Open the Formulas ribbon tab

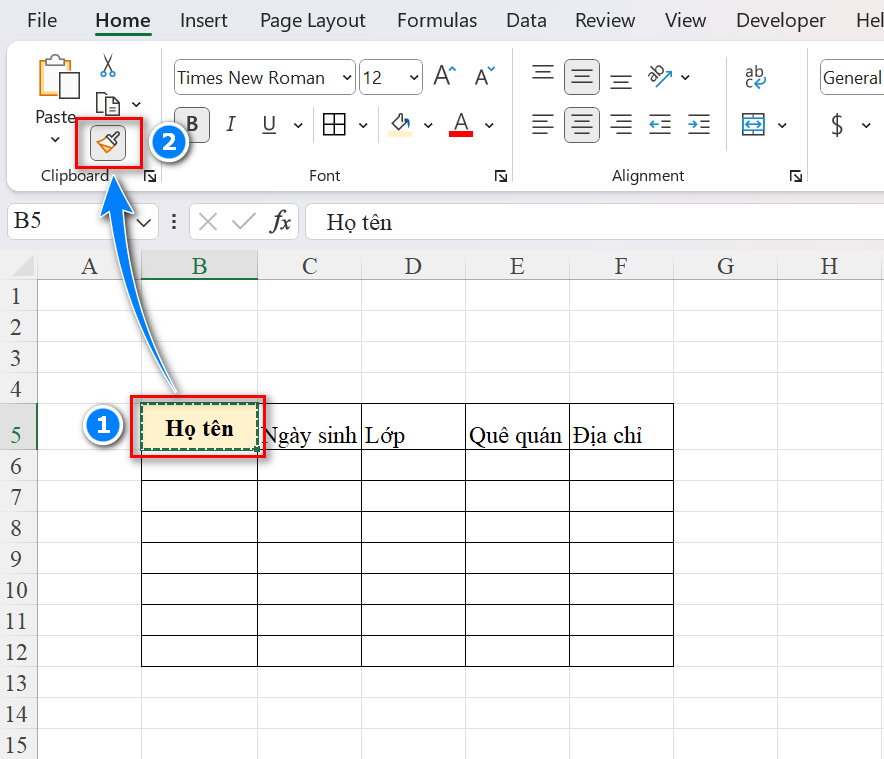[435, 20]
